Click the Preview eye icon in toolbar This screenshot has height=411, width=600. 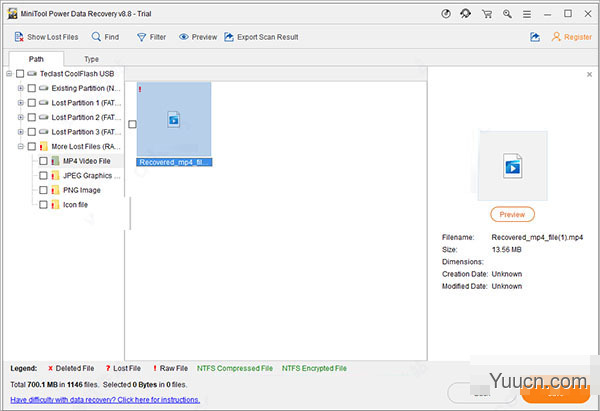click(184, 37)
